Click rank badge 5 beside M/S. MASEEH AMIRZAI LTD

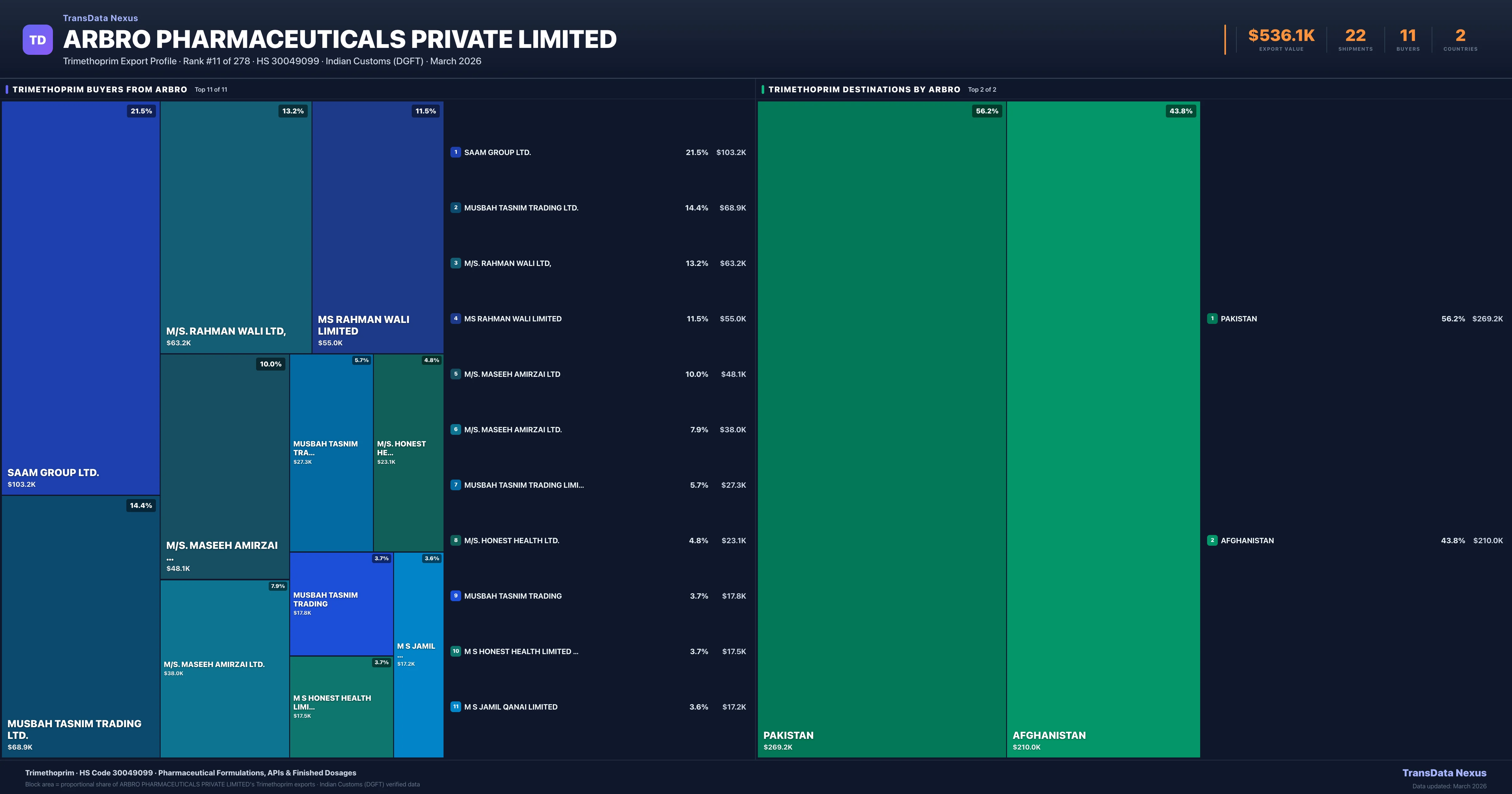click(x=455, y=374)
